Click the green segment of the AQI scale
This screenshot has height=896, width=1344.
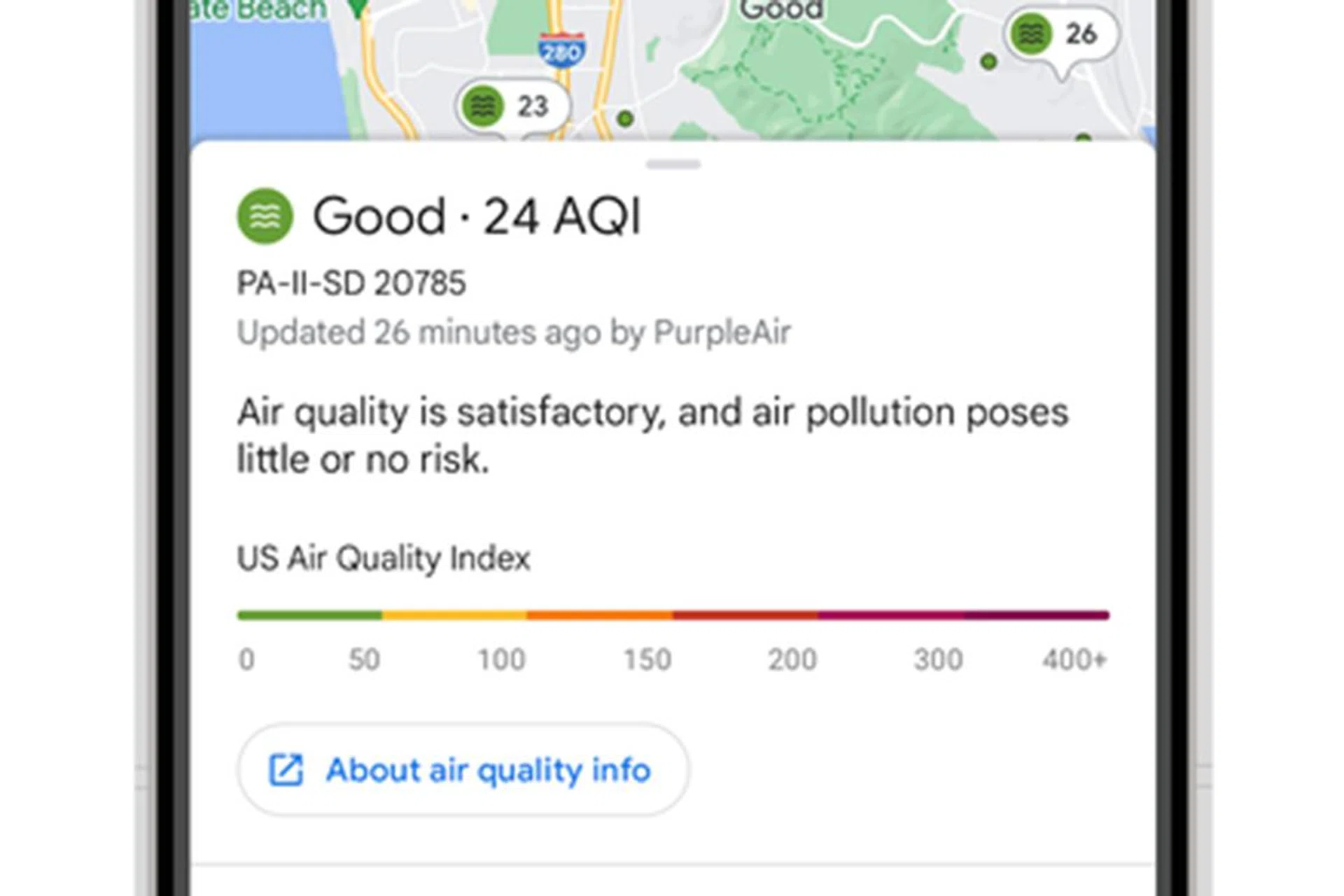[309, 615]
